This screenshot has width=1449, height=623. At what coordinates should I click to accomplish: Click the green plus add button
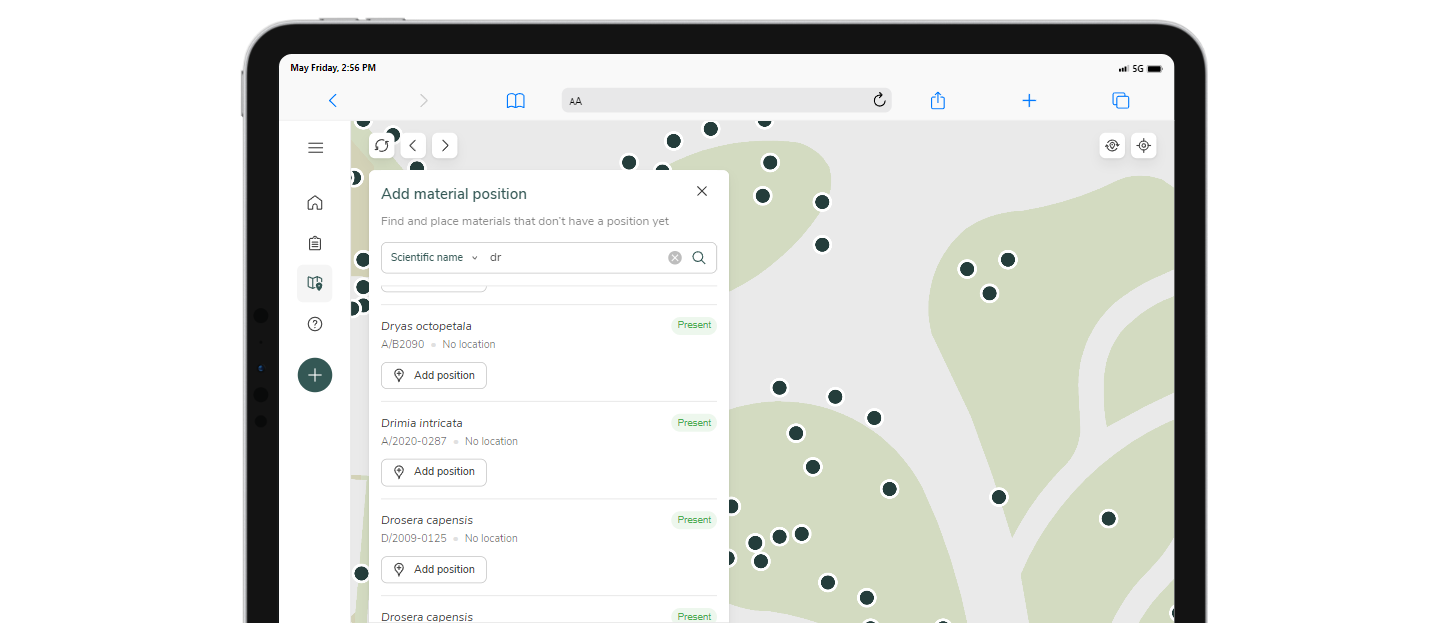315,375
